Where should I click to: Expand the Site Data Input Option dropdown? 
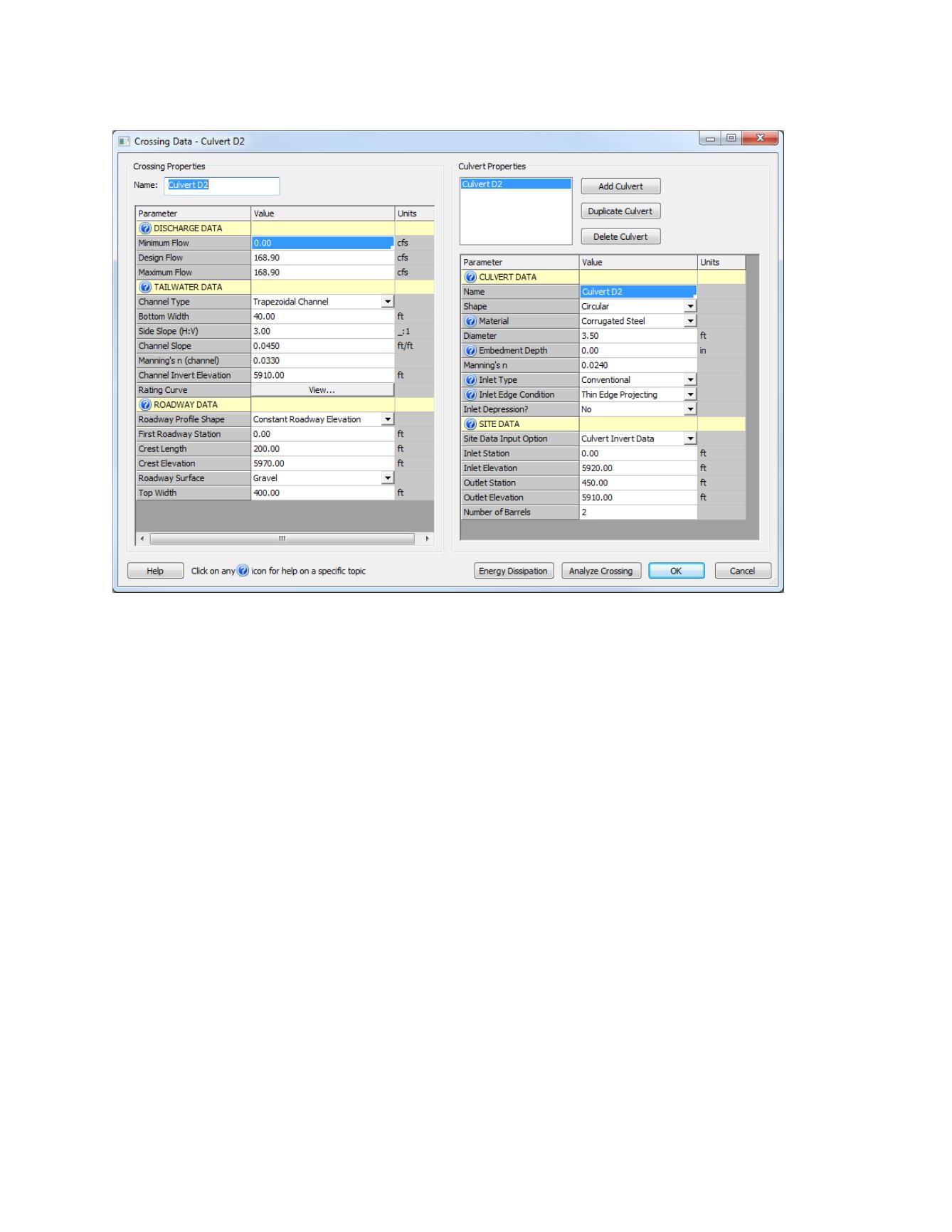[690, 438]
